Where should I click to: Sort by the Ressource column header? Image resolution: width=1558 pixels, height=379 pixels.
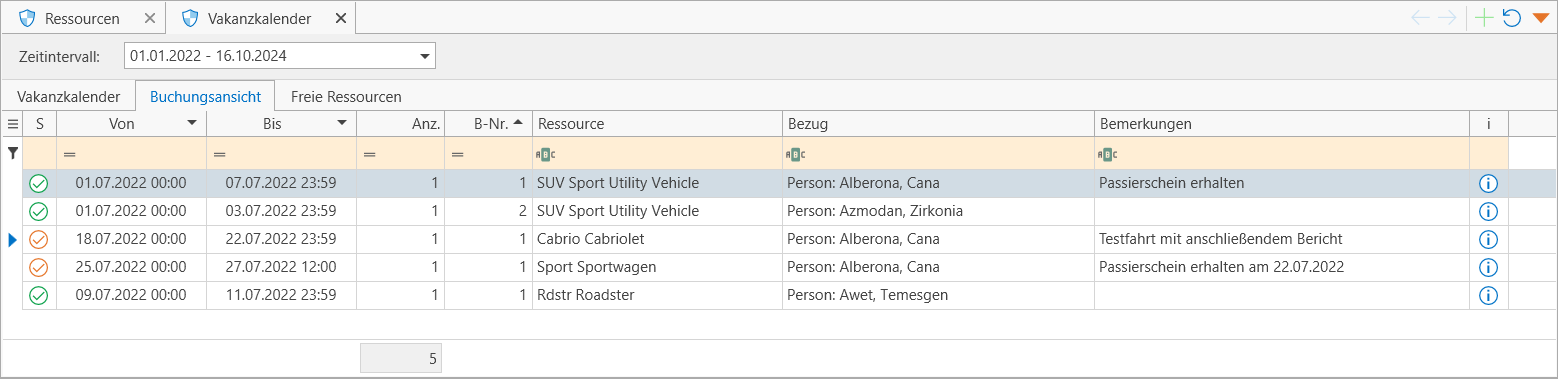click(x=657, y=124)
